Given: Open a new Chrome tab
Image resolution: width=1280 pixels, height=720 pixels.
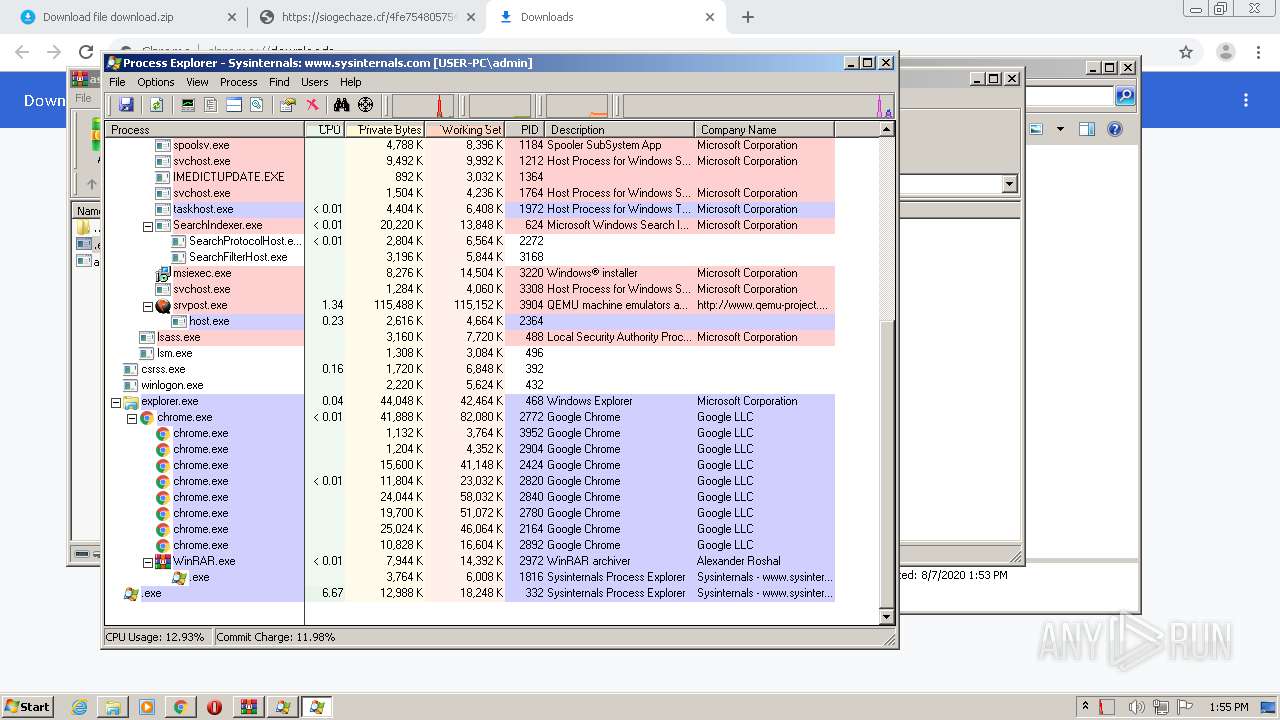Looking at the screenshot, I should pos(747,17).
